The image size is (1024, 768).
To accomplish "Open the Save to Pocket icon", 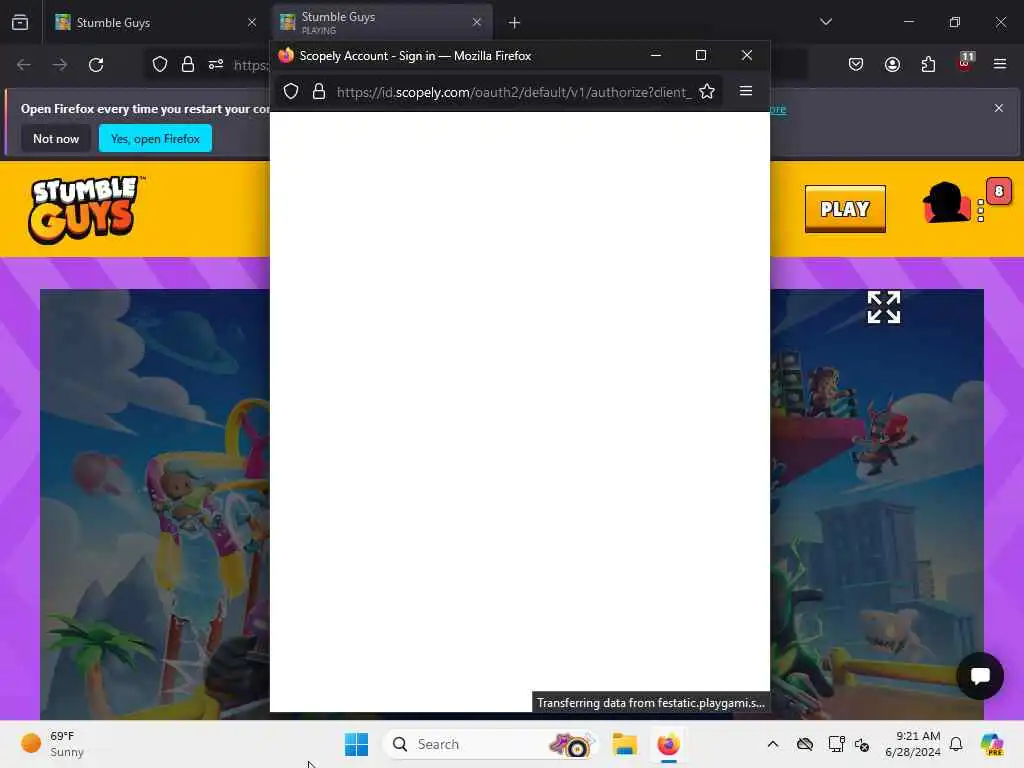I will click(x=856, y=64).
